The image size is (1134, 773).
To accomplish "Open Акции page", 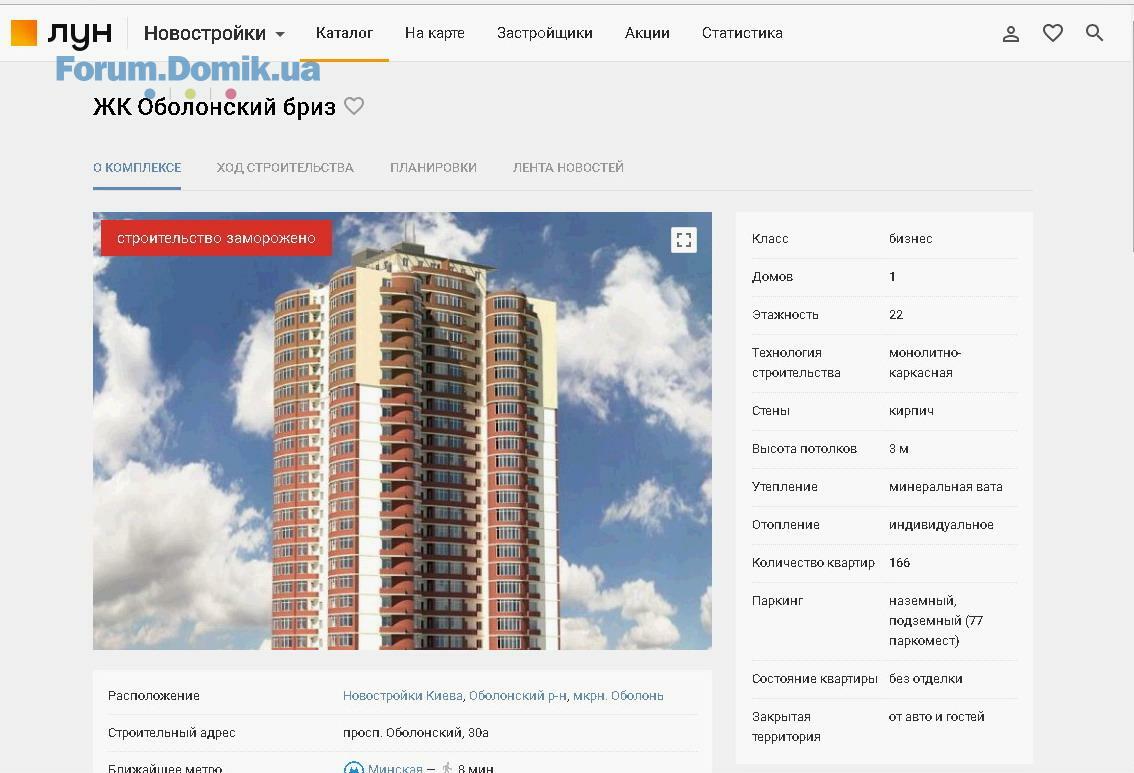I will click(647, 33).
